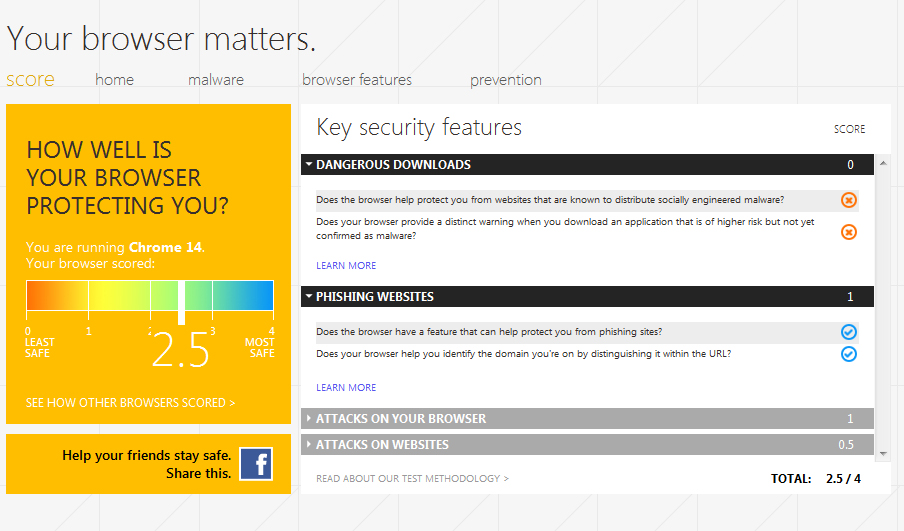Click the orange X icon for higher risk download warning
Screen dimensions: 904x531
(x=848, y=232)
